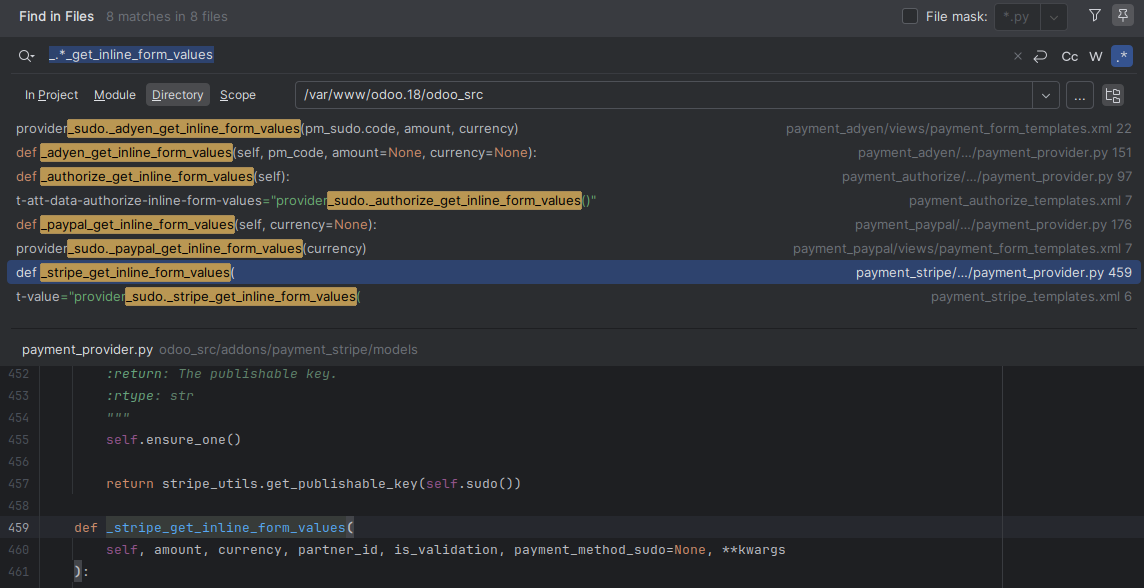This screenshot has height=588, width=1144.
Task: Click line number 457 in preview gutter
Action: tap(19, 484)
